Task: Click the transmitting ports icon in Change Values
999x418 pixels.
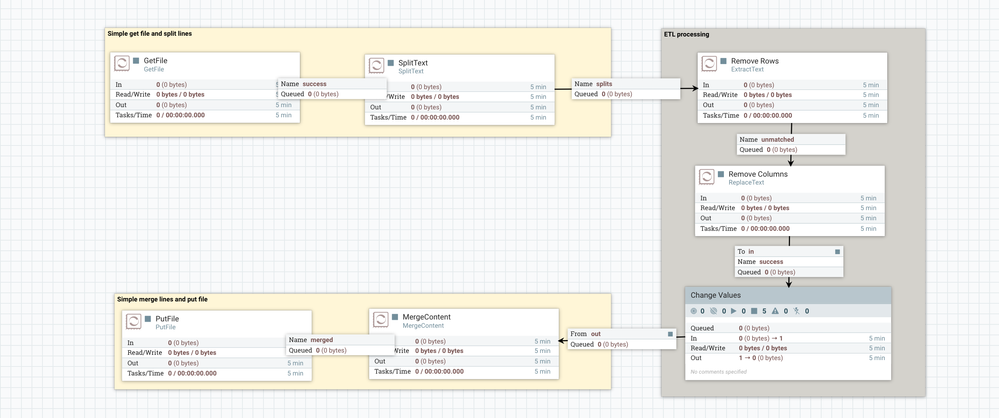Action: [694, 311]
